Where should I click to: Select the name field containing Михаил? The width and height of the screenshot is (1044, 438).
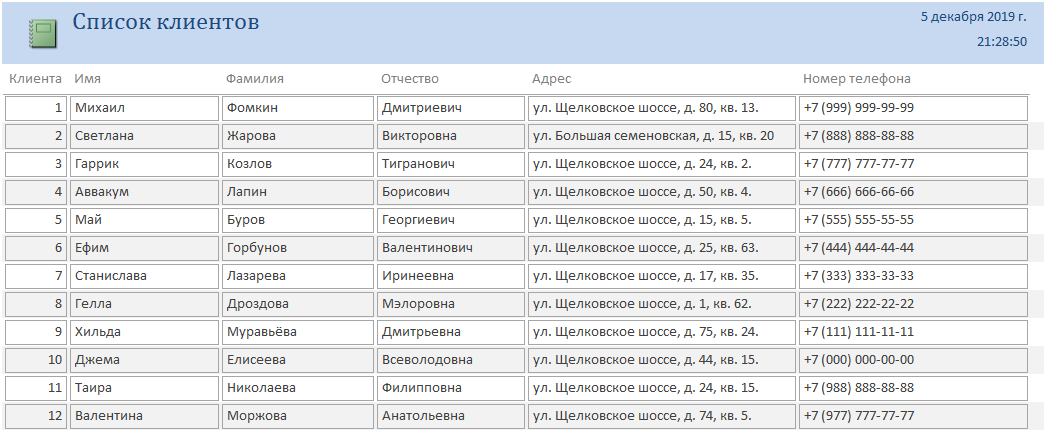coord(144,108)
